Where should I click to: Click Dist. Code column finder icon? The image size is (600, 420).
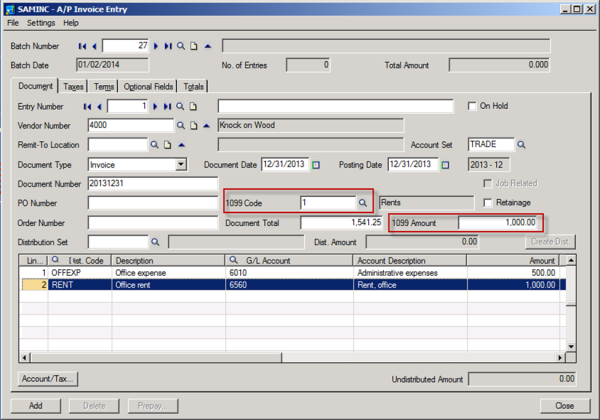[x=55, y=260]
